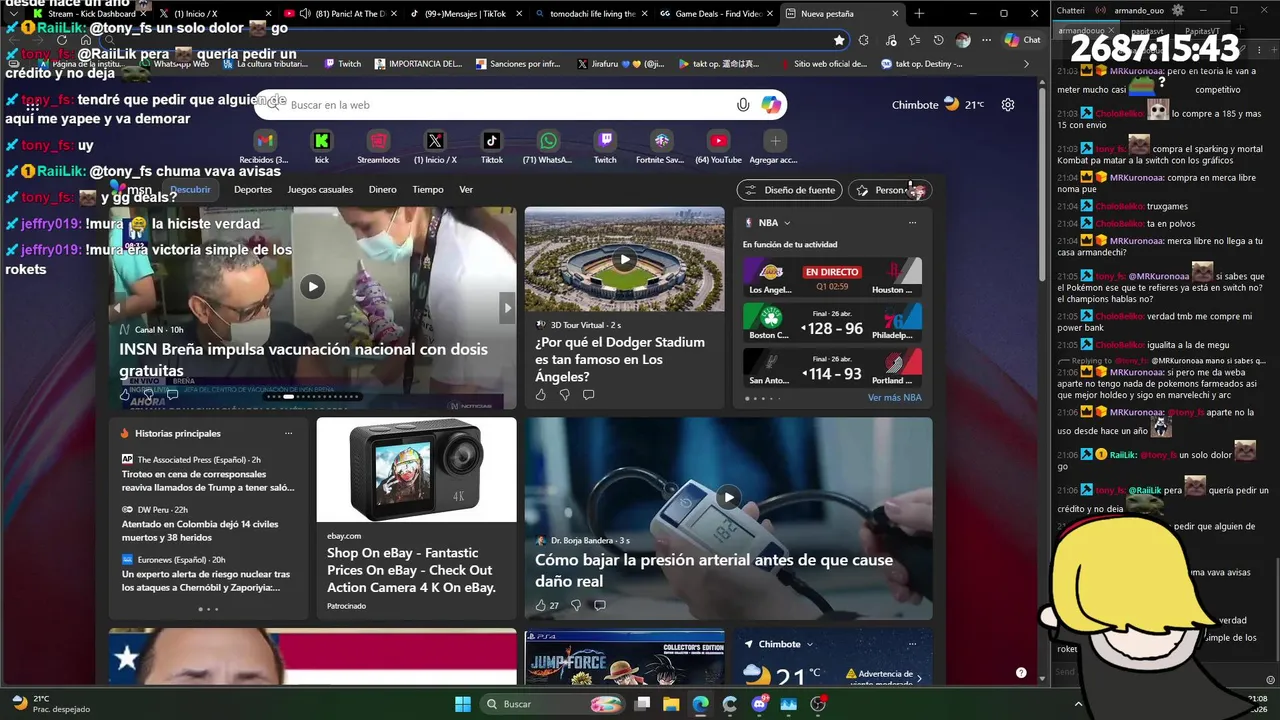Click the Ver más NBA link
This screenshot has height=720, width=1280.
pos(894,398)
